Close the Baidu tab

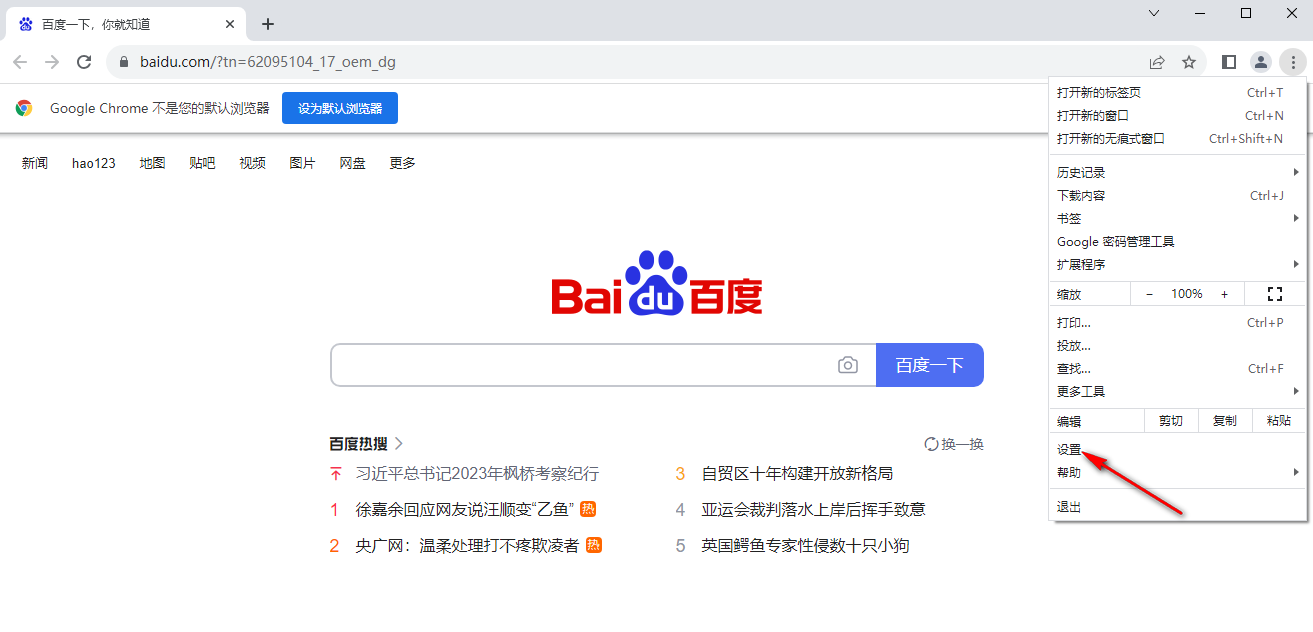(231, 24)
